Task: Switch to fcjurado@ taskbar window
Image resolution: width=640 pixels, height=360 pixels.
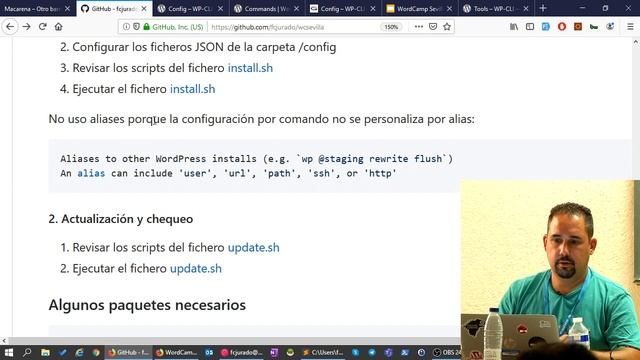Action: (x=242, y=352)
